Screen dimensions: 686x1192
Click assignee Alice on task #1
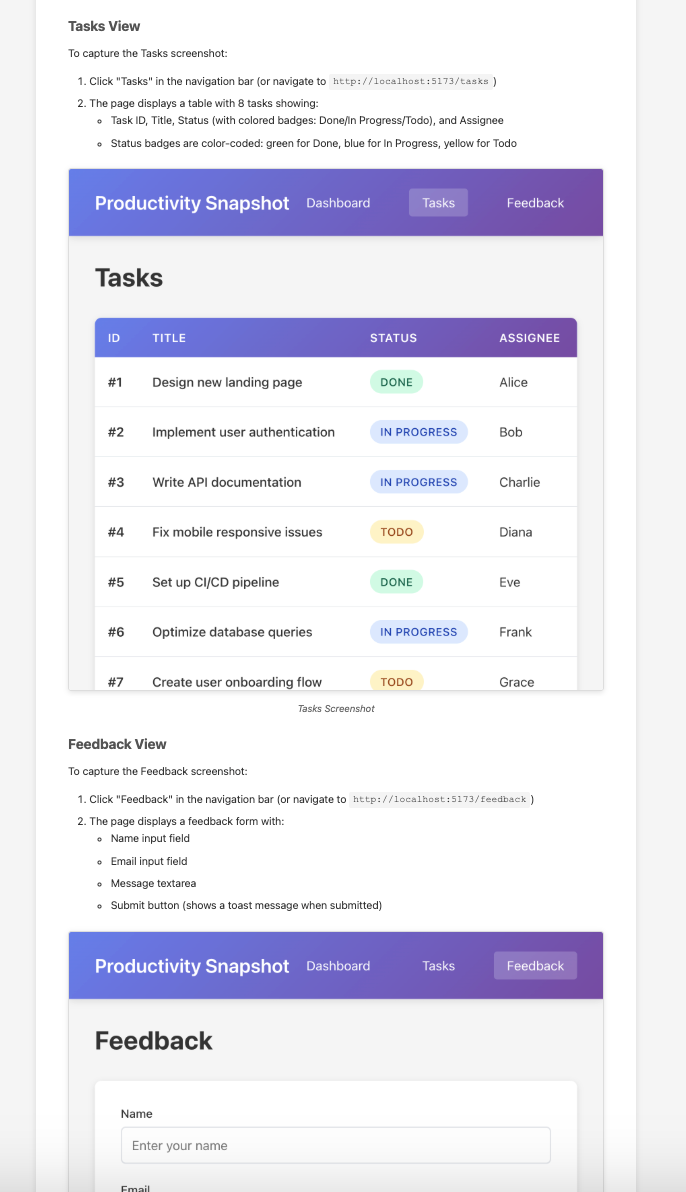[514, 382]
